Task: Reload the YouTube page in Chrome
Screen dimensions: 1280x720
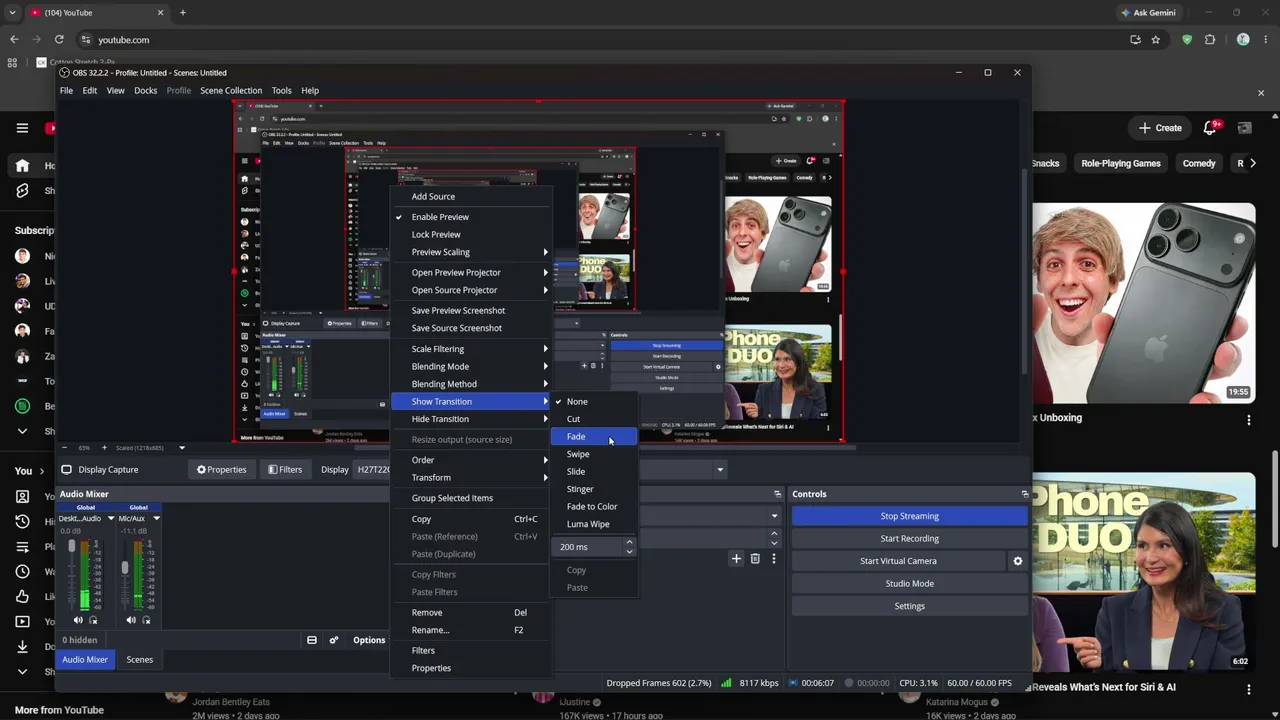Action: tap(59, 40)
